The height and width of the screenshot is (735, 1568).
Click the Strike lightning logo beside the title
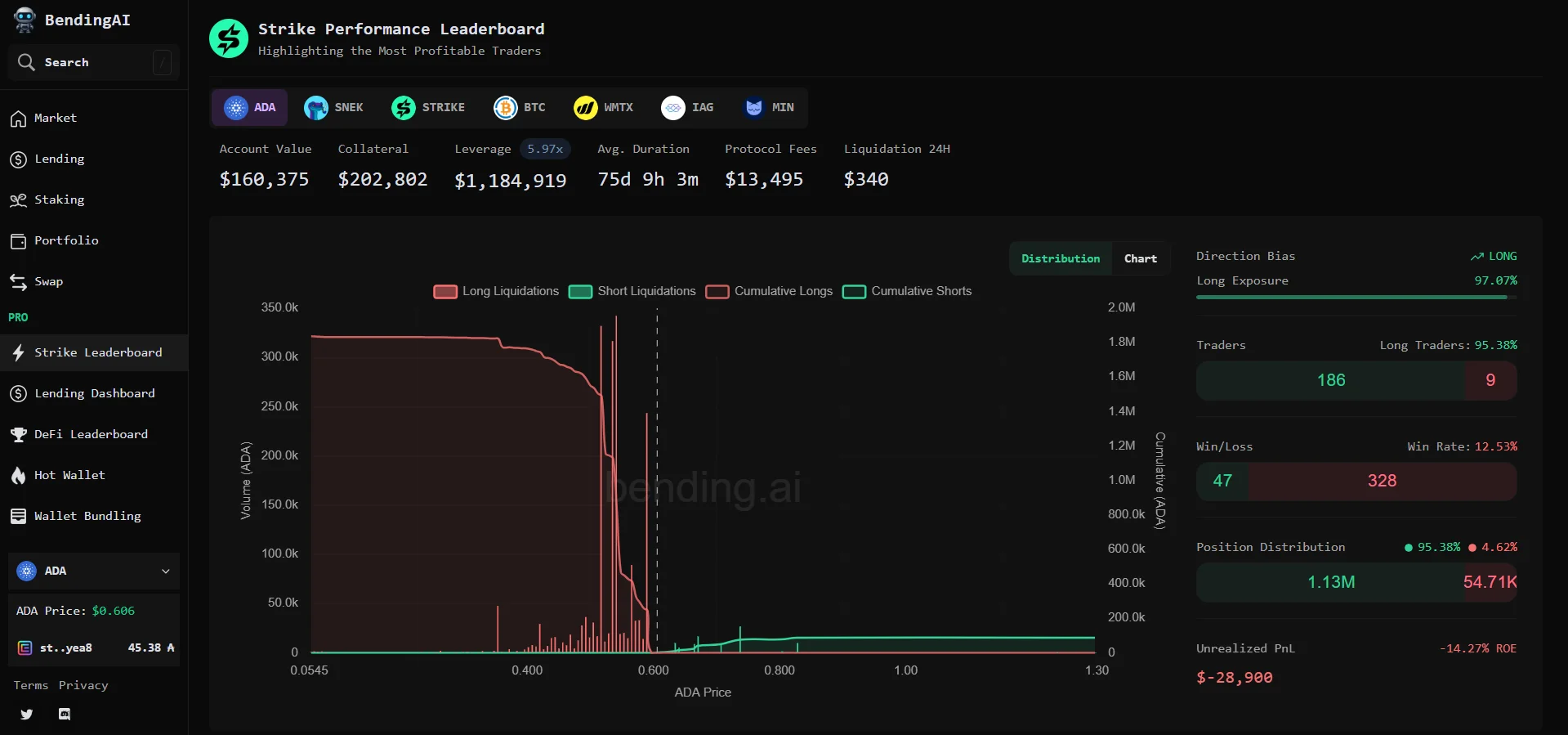(x=229, y=39)
